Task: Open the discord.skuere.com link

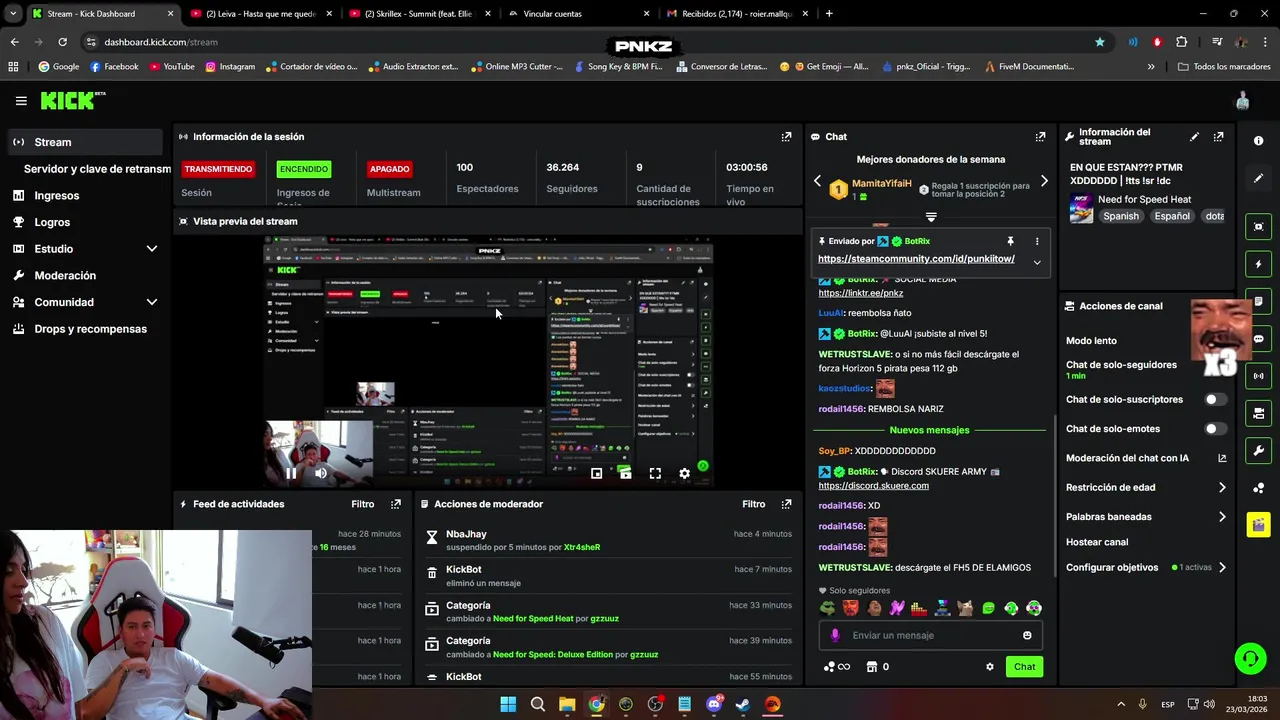Action: coord(873,486)
